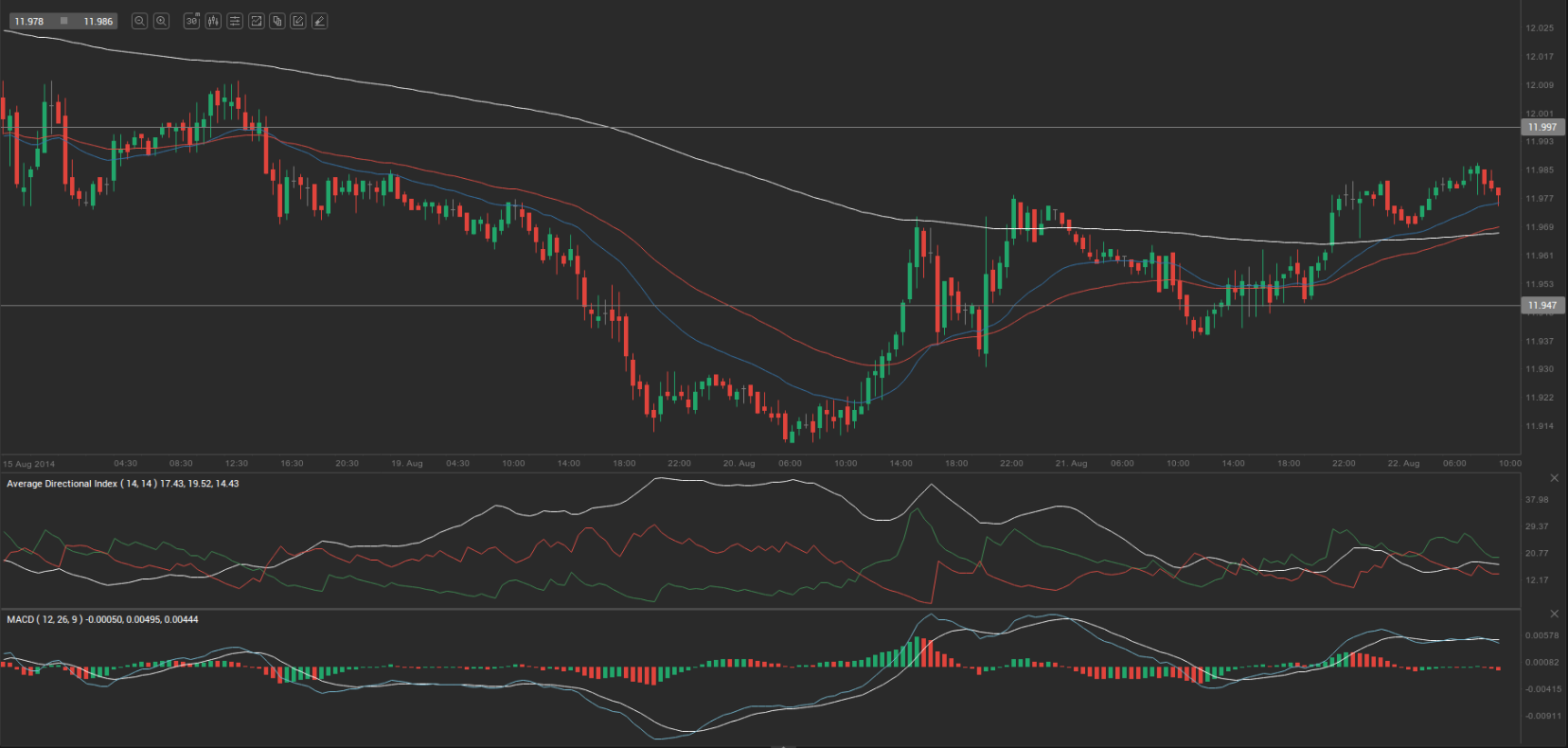The width and height of the screenshot is (1568, 748).
Task: Select the eraser tool in toolbar
Action: 320,21
